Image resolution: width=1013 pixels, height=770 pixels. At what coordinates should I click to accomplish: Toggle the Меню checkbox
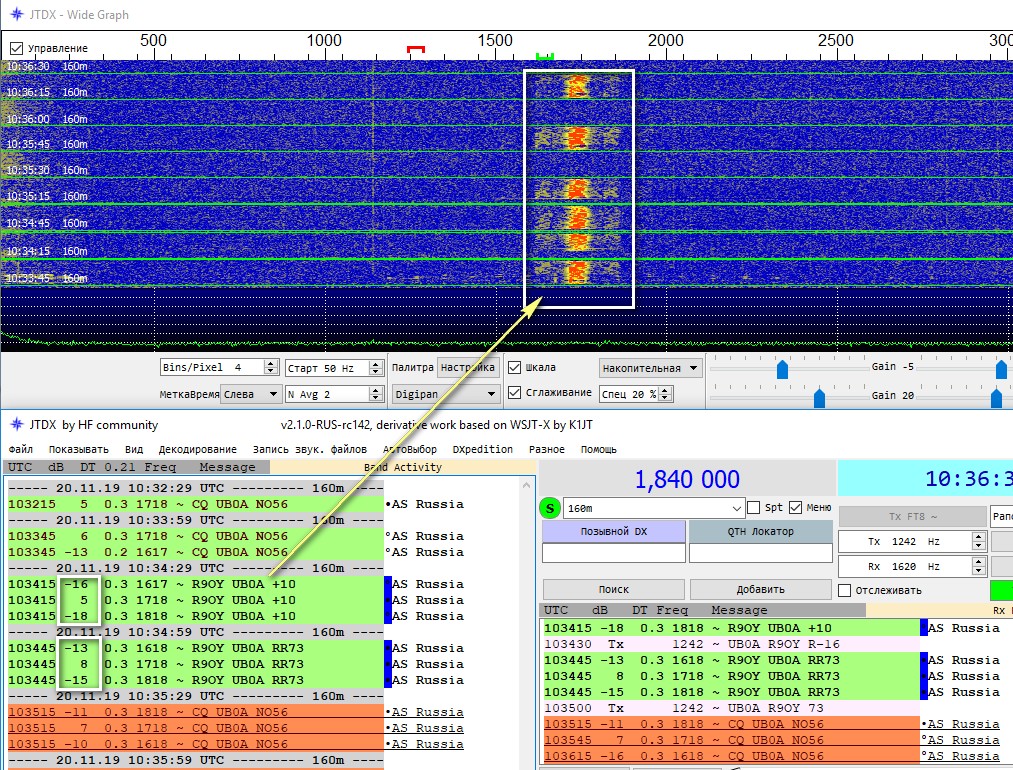pyautogui.click(x=796, y=508)
